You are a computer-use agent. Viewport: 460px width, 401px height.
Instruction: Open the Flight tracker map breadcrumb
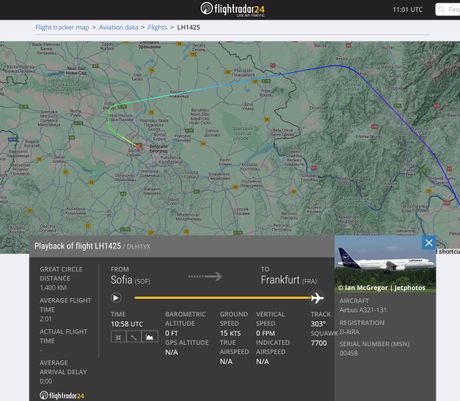coord(62,27)
